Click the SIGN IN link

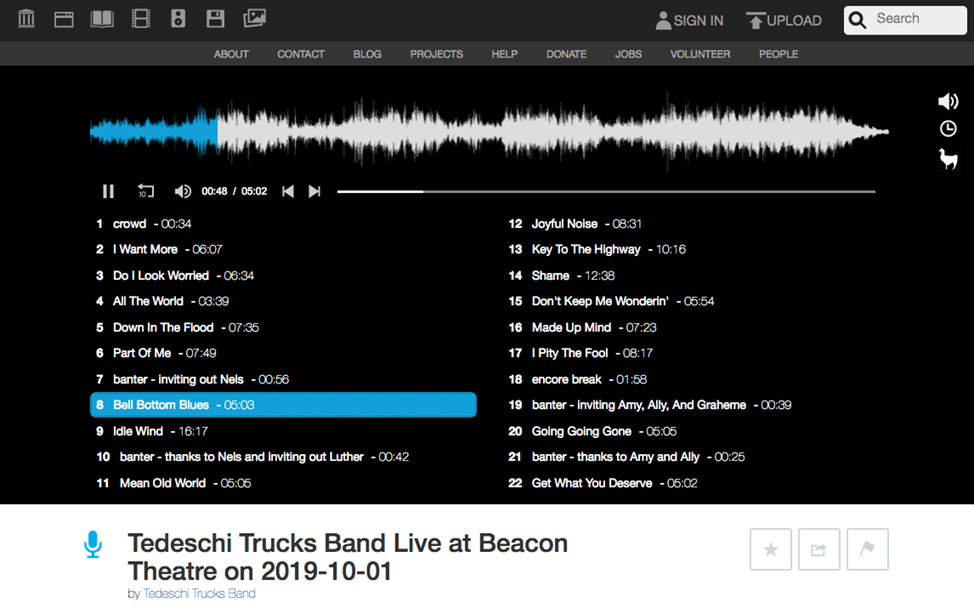[690, 21]
